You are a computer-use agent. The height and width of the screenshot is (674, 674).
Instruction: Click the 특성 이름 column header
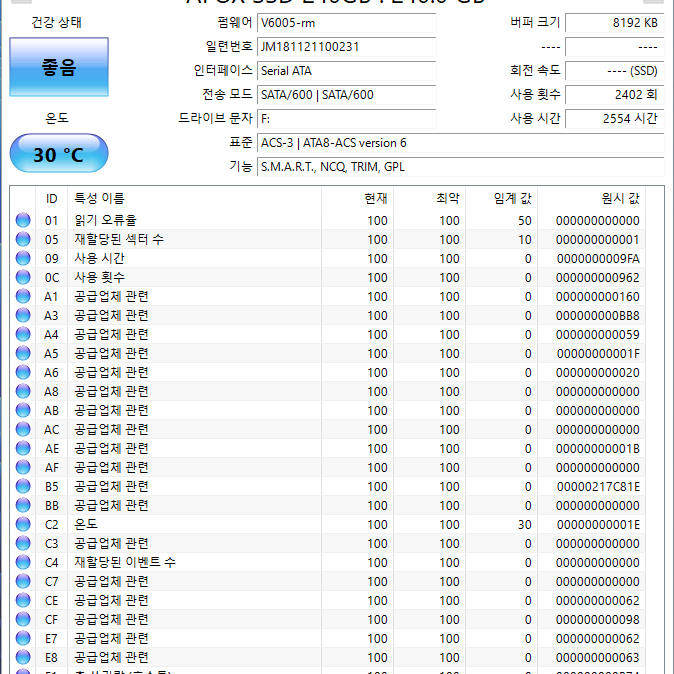pos(194,199)
